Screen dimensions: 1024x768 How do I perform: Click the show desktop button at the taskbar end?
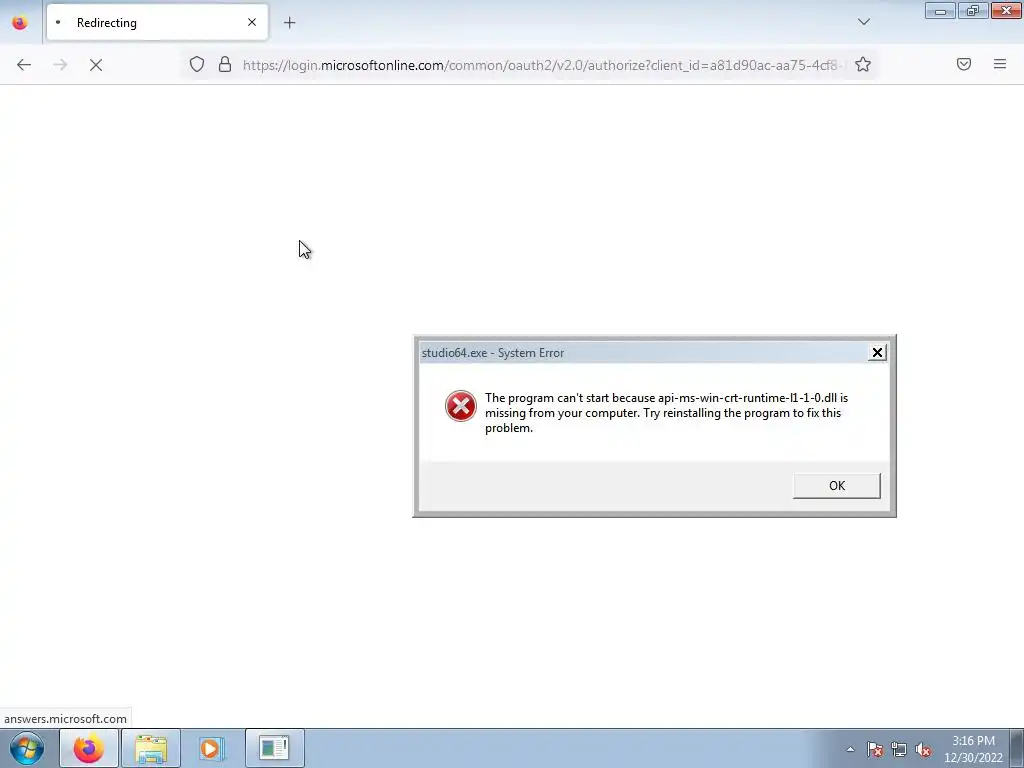pos(1017,749)
